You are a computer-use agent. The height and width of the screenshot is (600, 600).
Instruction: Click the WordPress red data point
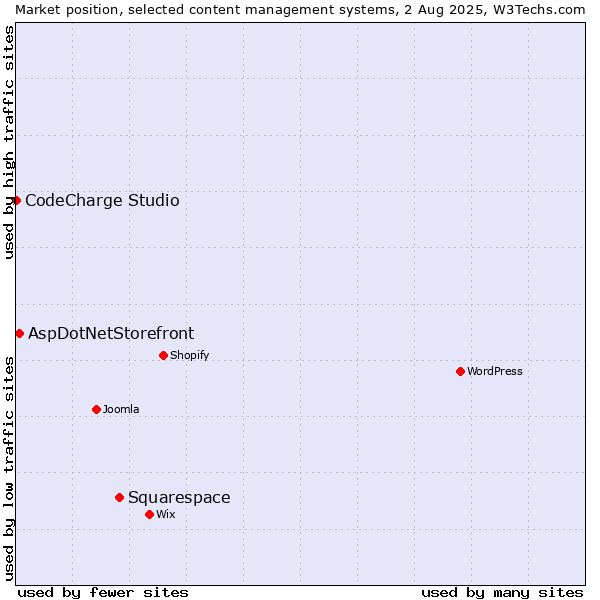click(x=460, y=372)
